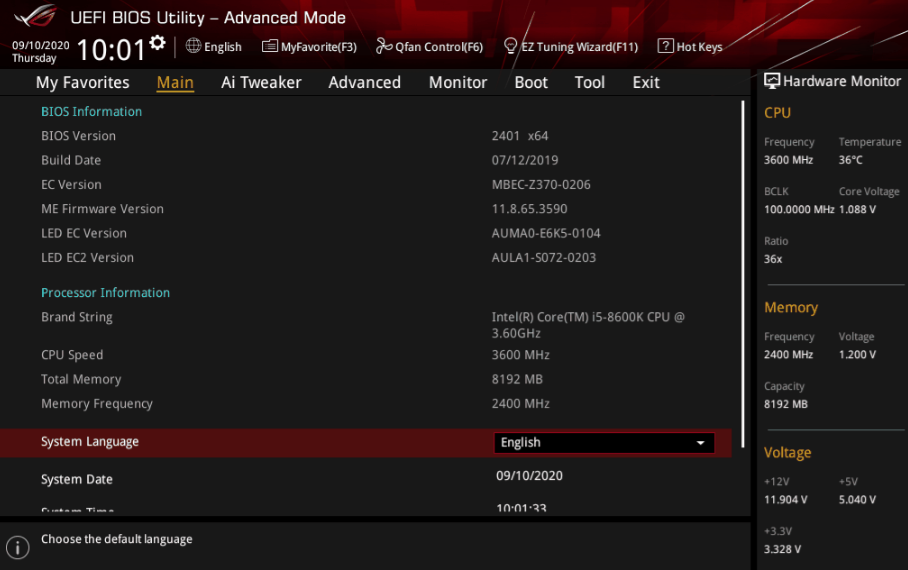Click the System Language dropdown arrow
The width and height of the screenshot is (908, 570).
[700, 443]
